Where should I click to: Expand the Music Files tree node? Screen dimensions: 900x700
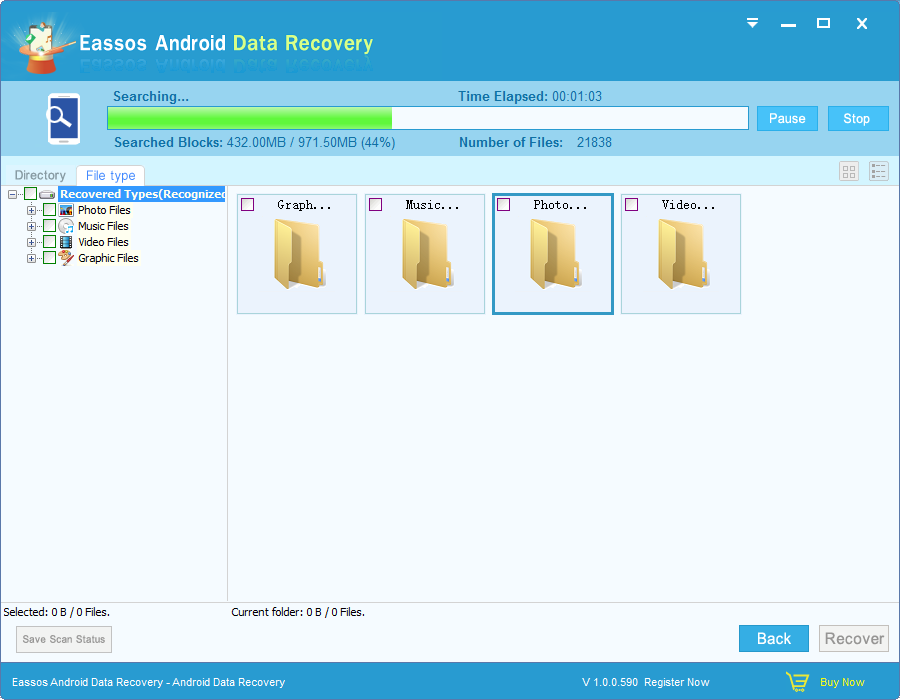coord(31,227)
